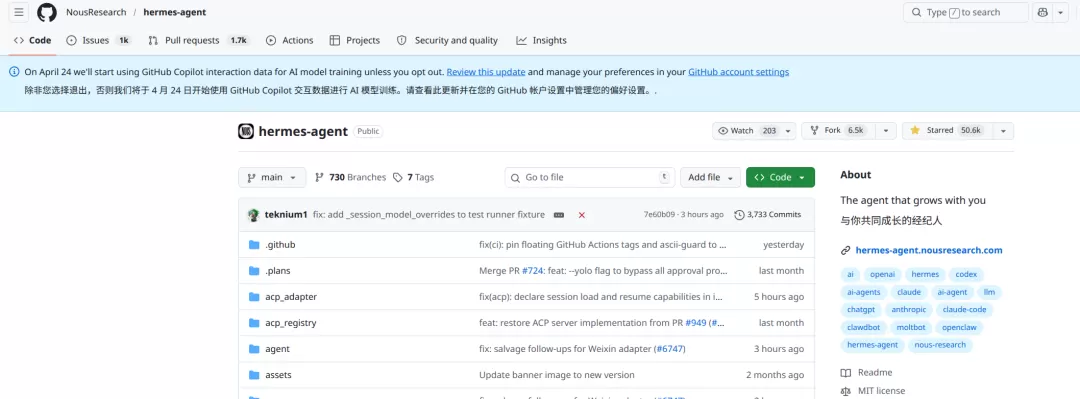Click the folder icon beside agent
This screenshot has height=399, width=1080.
pos(253,349)
